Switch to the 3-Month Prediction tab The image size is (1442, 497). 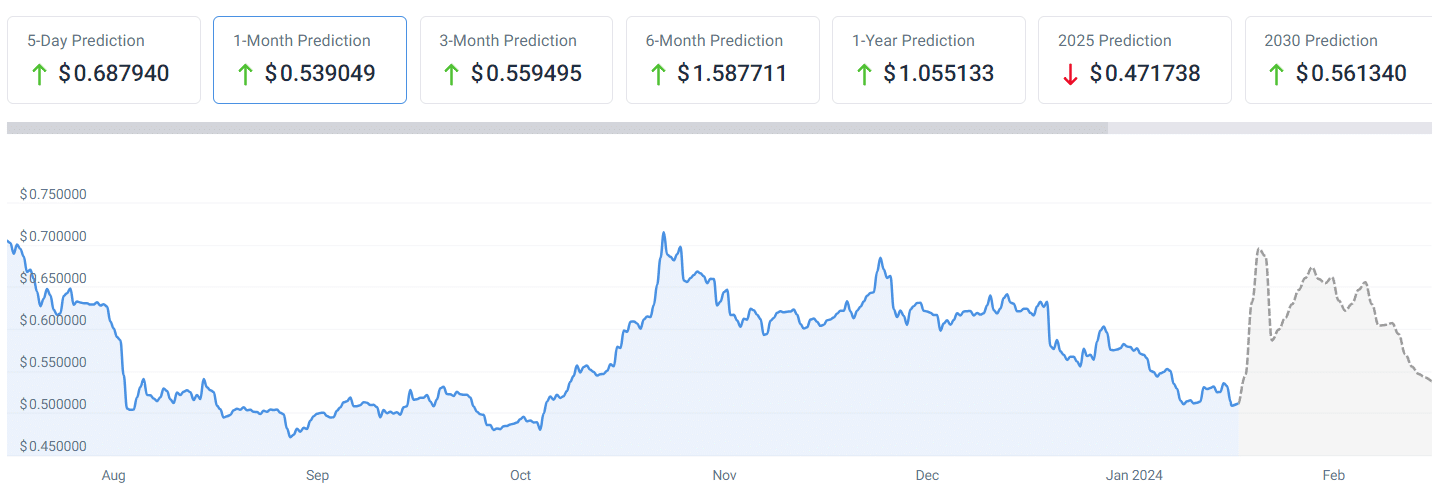tap(516, 59)
